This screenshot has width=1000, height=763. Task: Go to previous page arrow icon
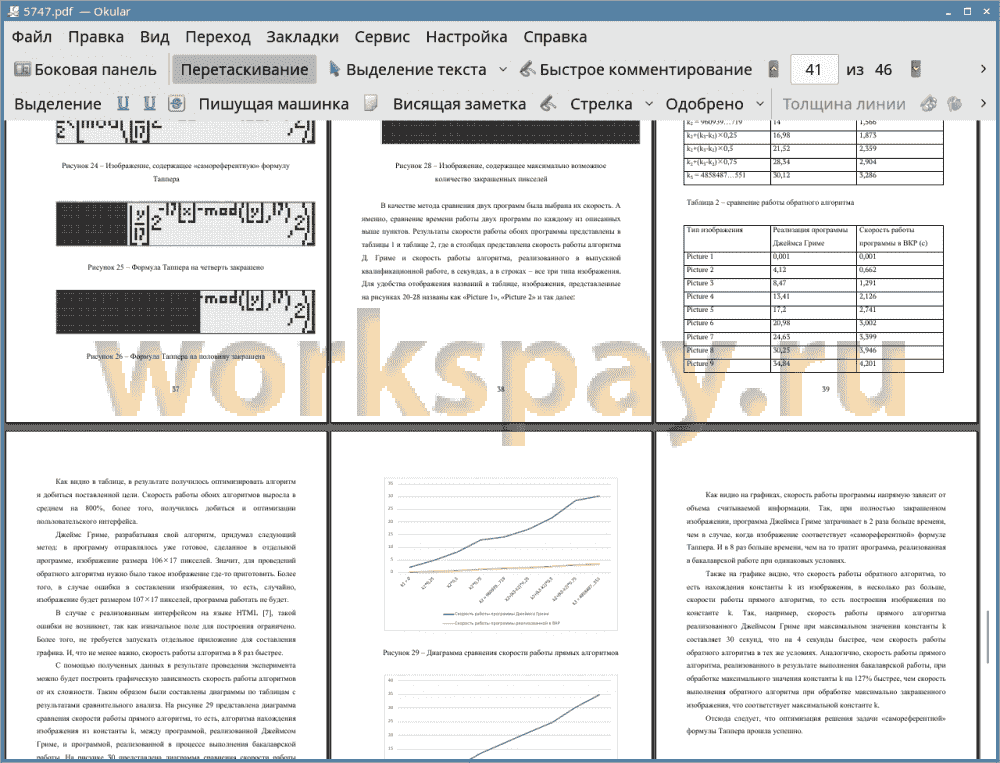click(774, 69)
